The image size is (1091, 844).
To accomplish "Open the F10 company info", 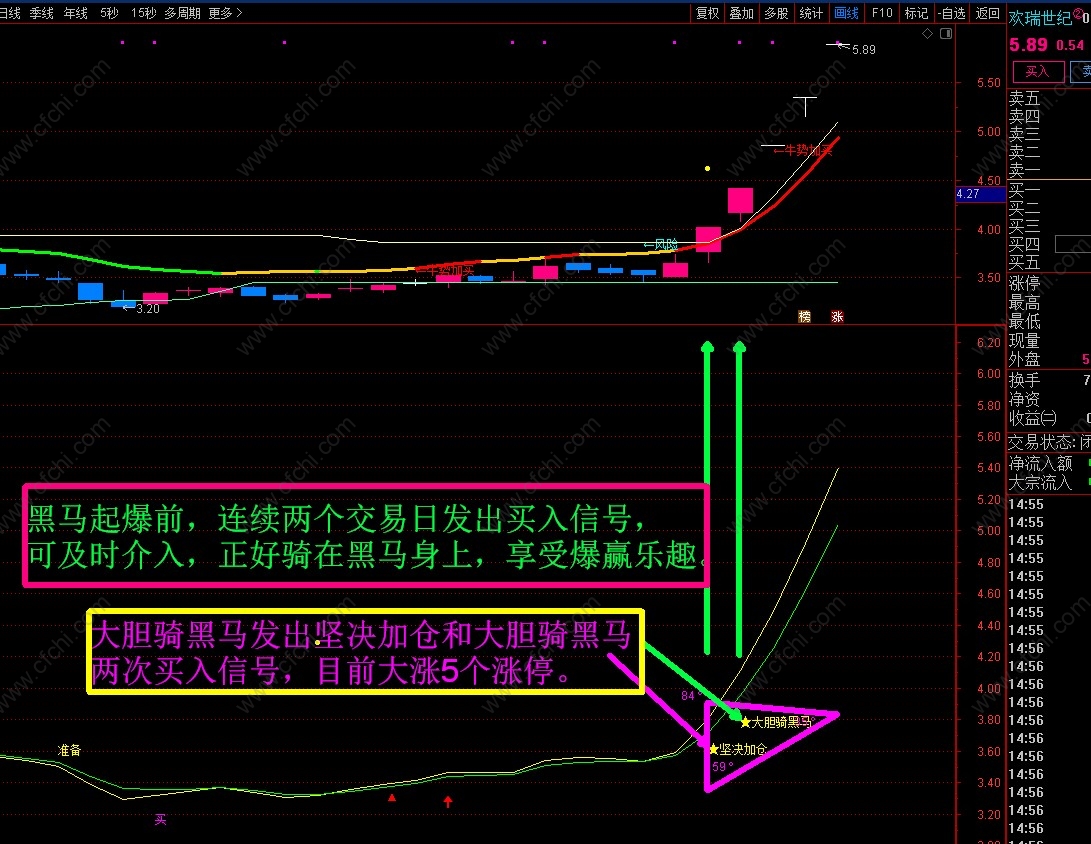I will click(882, 13).
